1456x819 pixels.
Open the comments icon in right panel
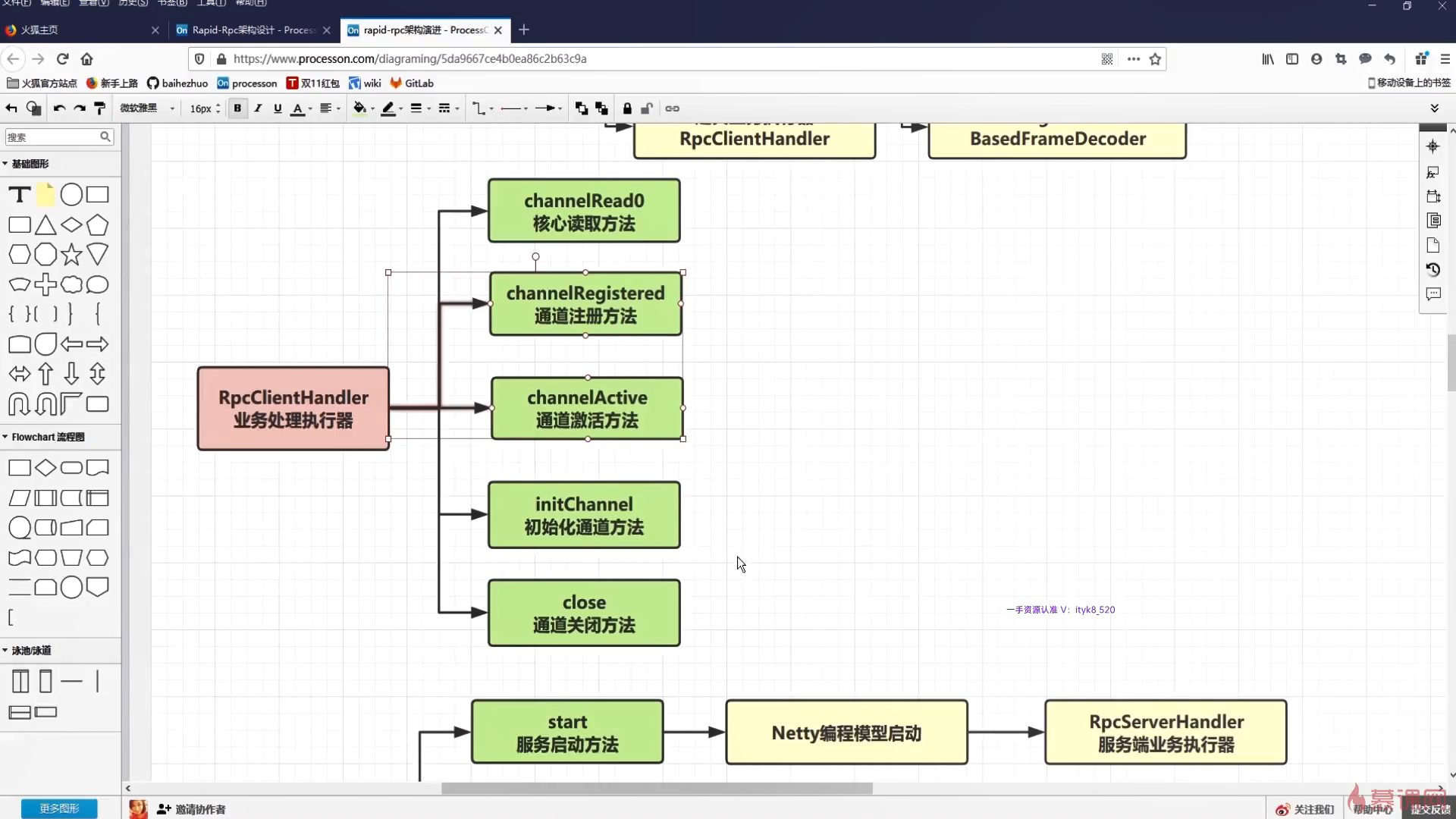coord(1432,294)
